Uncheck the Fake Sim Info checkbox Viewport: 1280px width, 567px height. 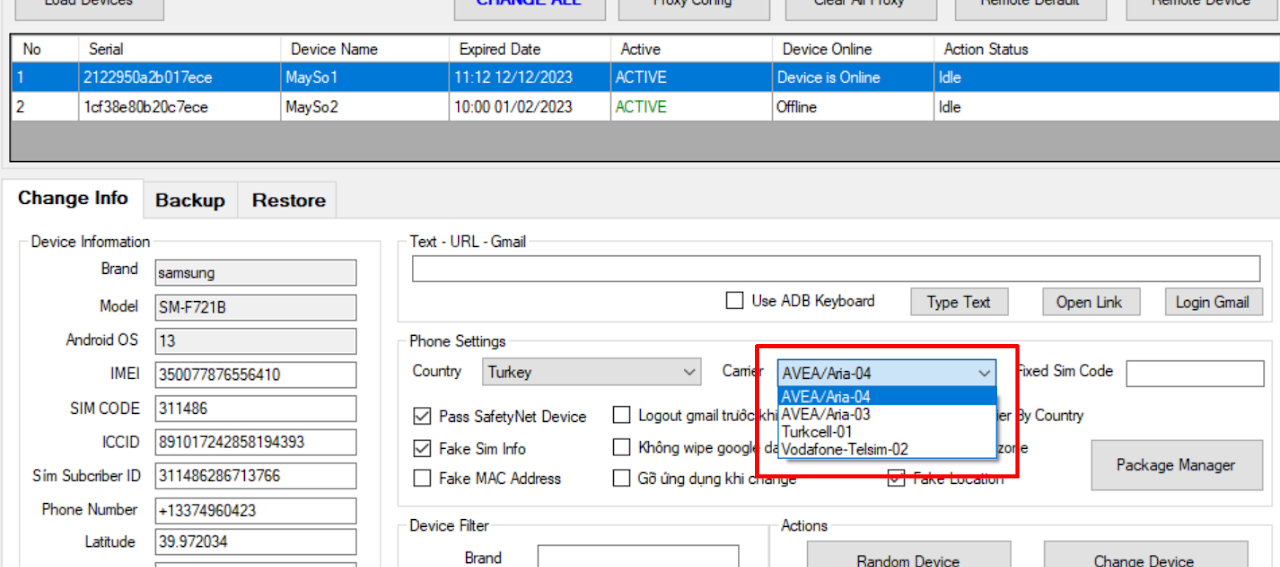coord(423,448)
